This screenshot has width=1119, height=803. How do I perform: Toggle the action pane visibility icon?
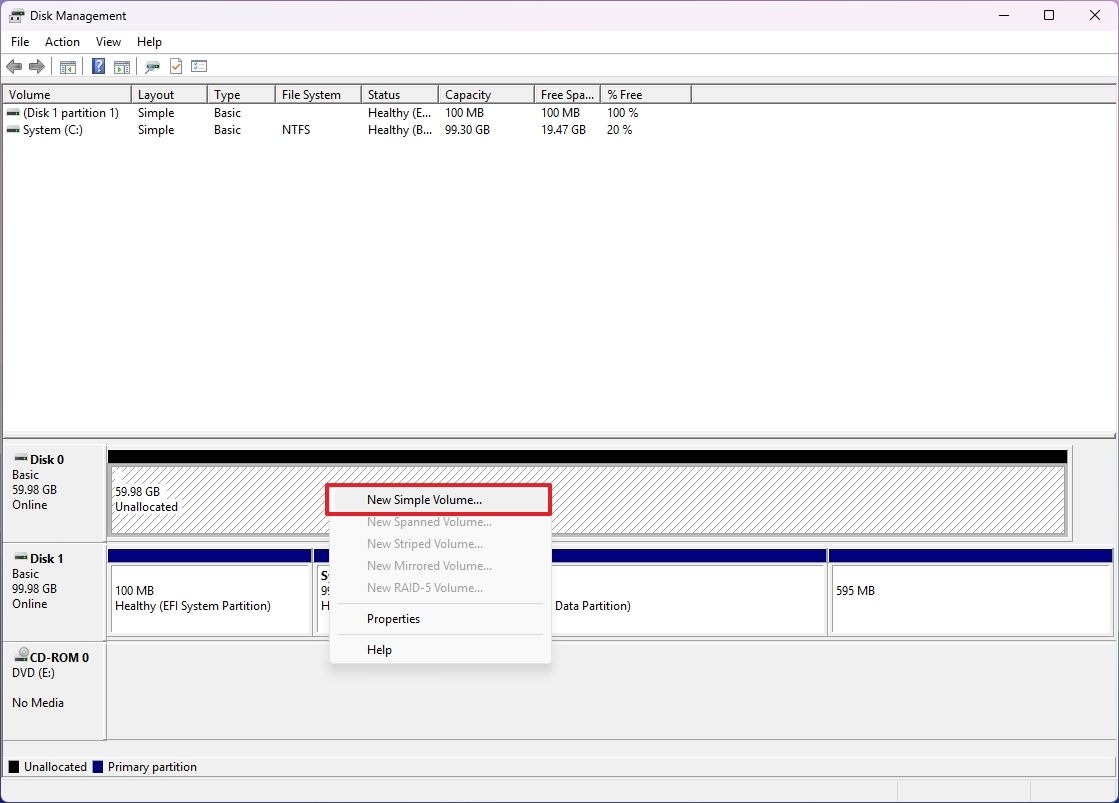pyautogui.click(x=121, y=66)
